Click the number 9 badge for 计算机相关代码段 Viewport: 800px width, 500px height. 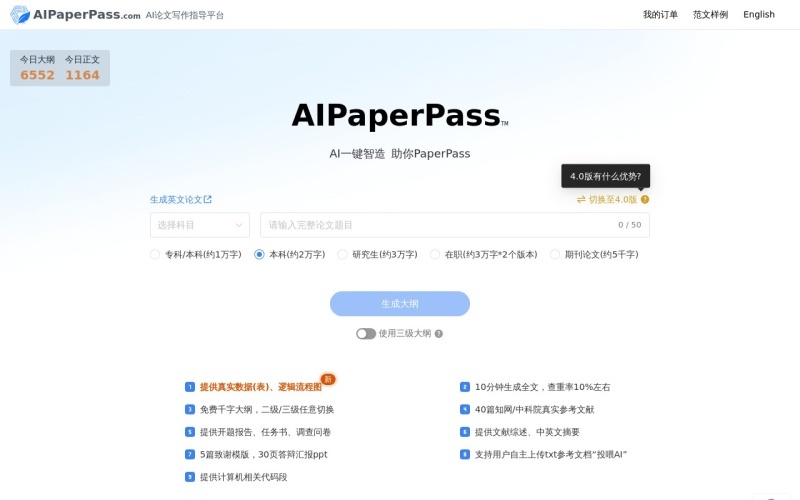tap(190, 477)
